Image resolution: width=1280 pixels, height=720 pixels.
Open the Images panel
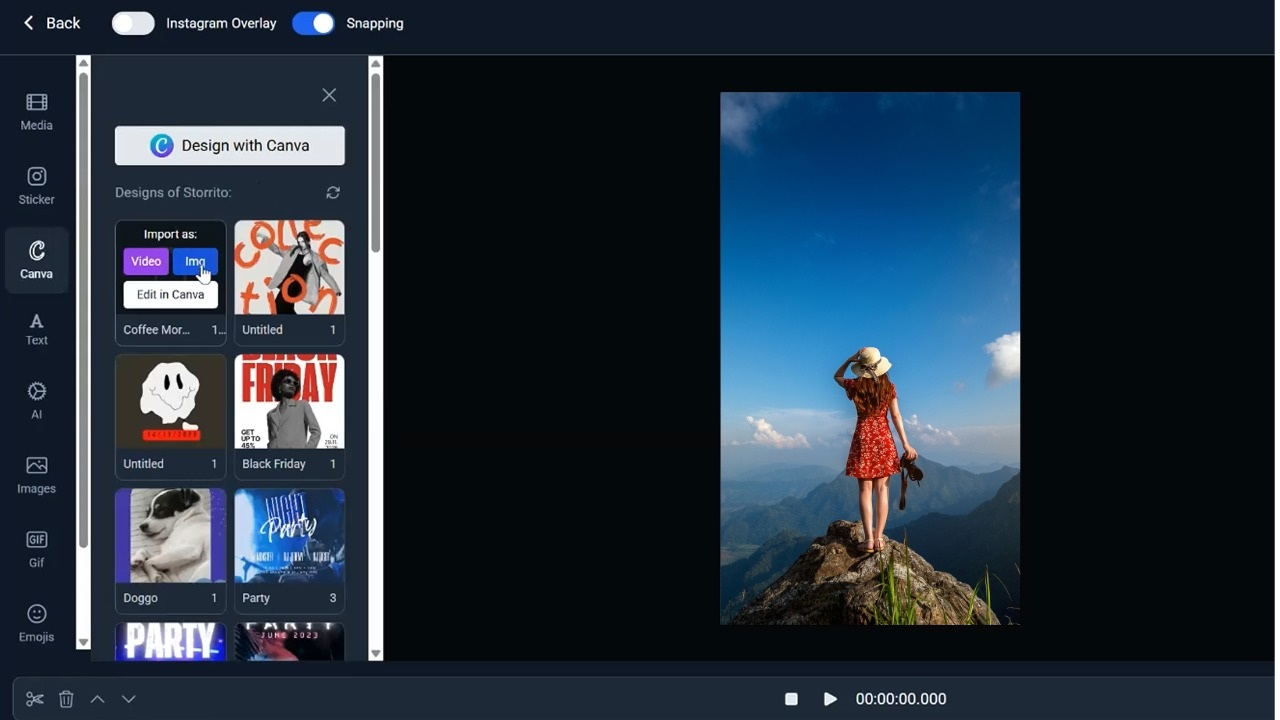coord(37,475)
